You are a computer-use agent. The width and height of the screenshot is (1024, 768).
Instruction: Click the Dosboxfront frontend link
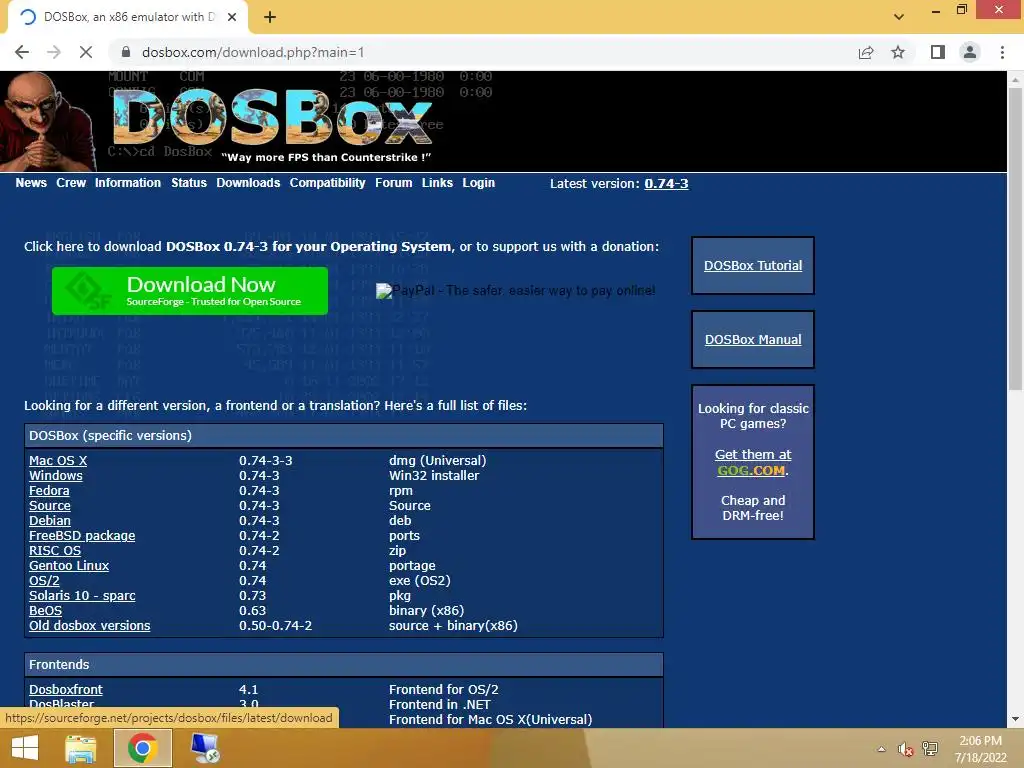click(x=66, y=690)
